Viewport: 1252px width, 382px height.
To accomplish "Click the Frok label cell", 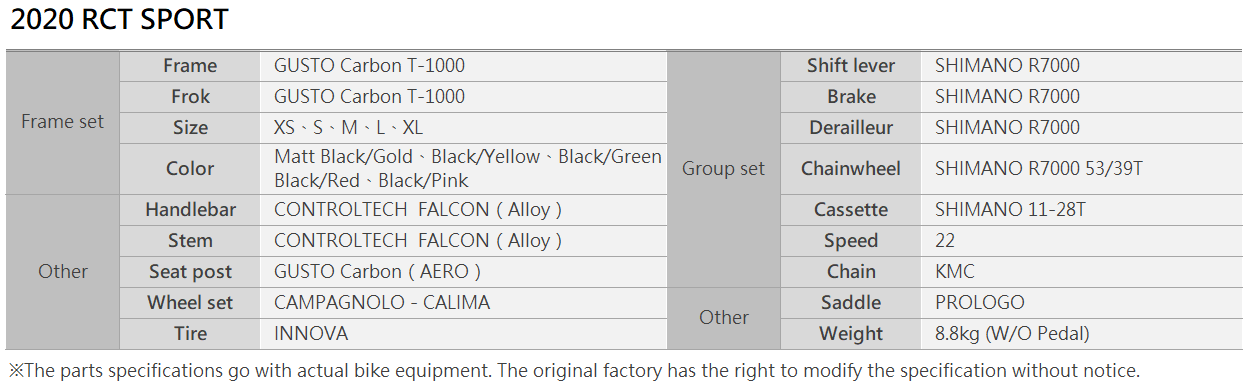I will pyautogui.click(x=189, y=97).
